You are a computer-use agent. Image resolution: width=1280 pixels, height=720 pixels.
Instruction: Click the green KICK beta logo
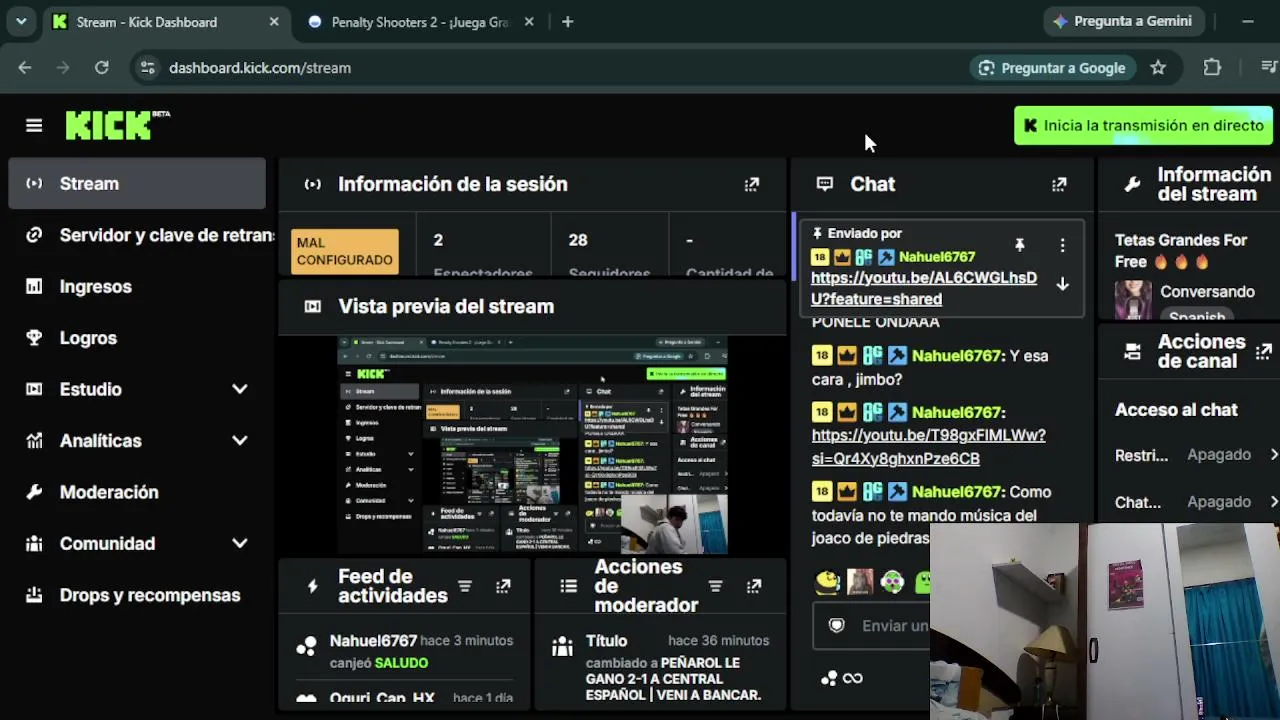(x=117, y=125)
